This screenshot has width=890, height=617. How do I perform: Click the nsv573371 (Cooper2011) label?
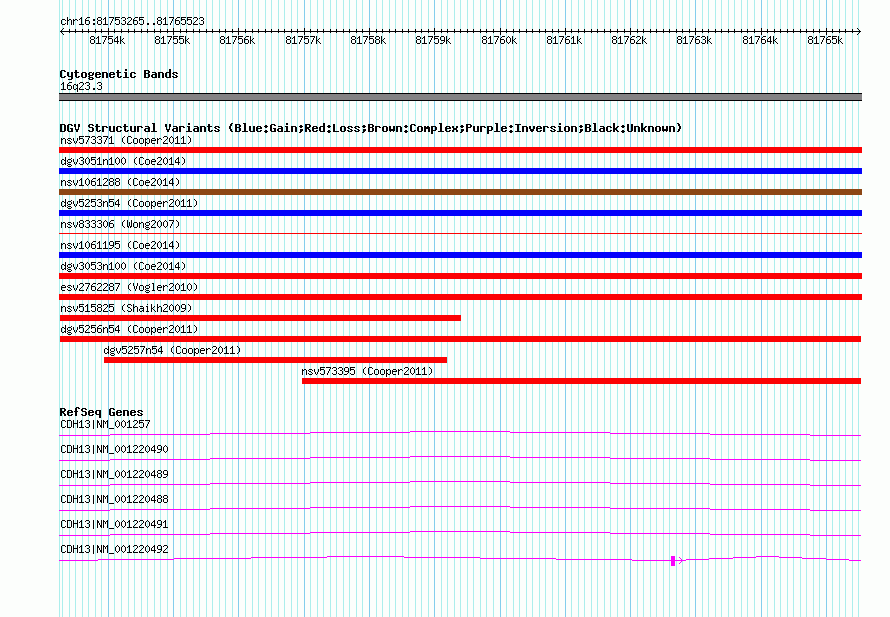pos(126,140)
